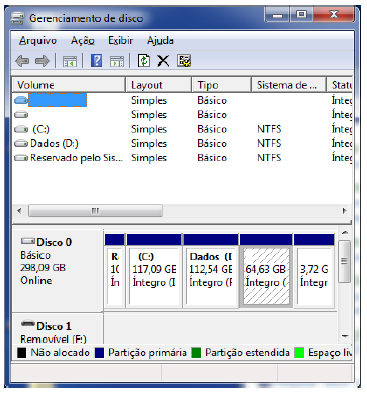Click the horizontal scrollbar right arrow
The image size is (367, 393).
(344, 211)
